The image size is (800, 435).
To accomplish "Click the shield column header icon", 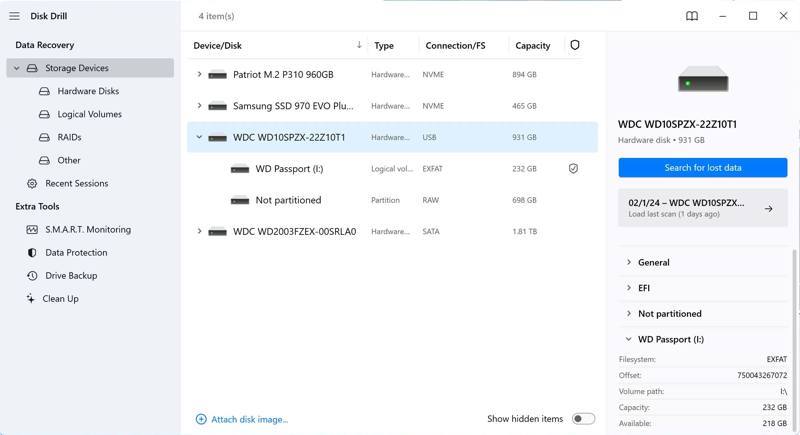I will [574, 45].
